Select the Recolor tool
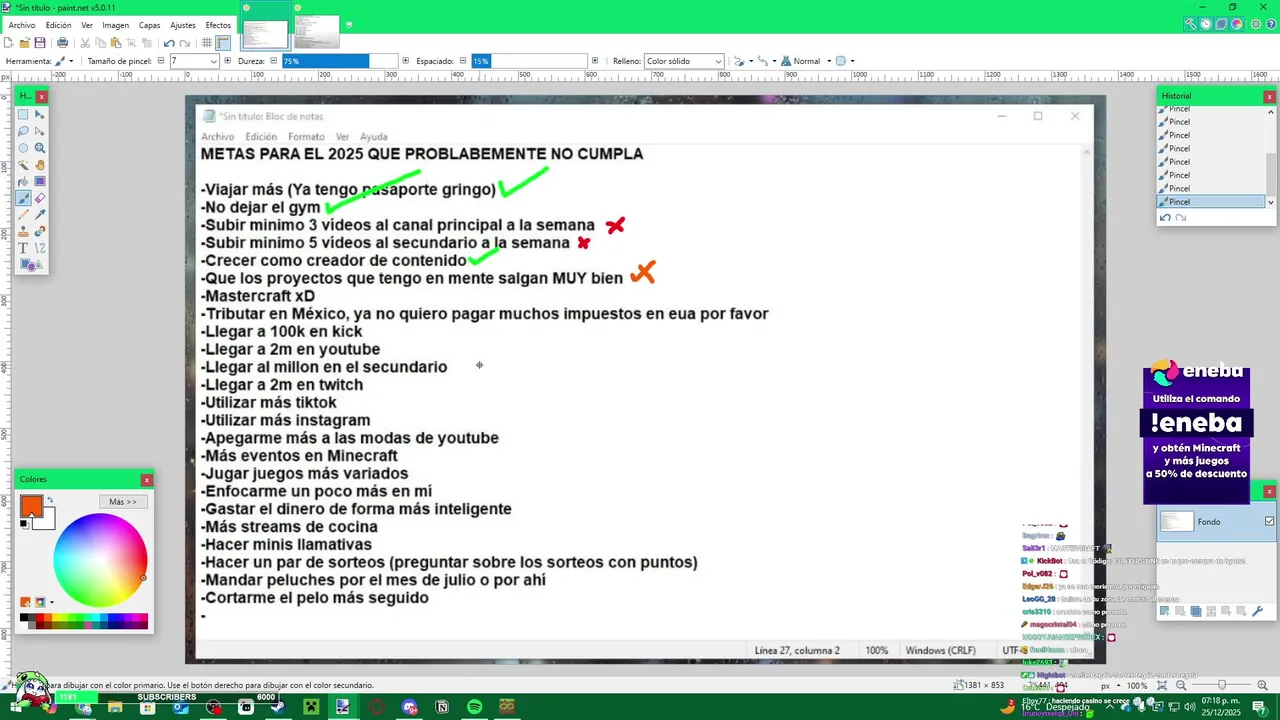Viewport: 1280px width, 720px height. coord(40,232)
